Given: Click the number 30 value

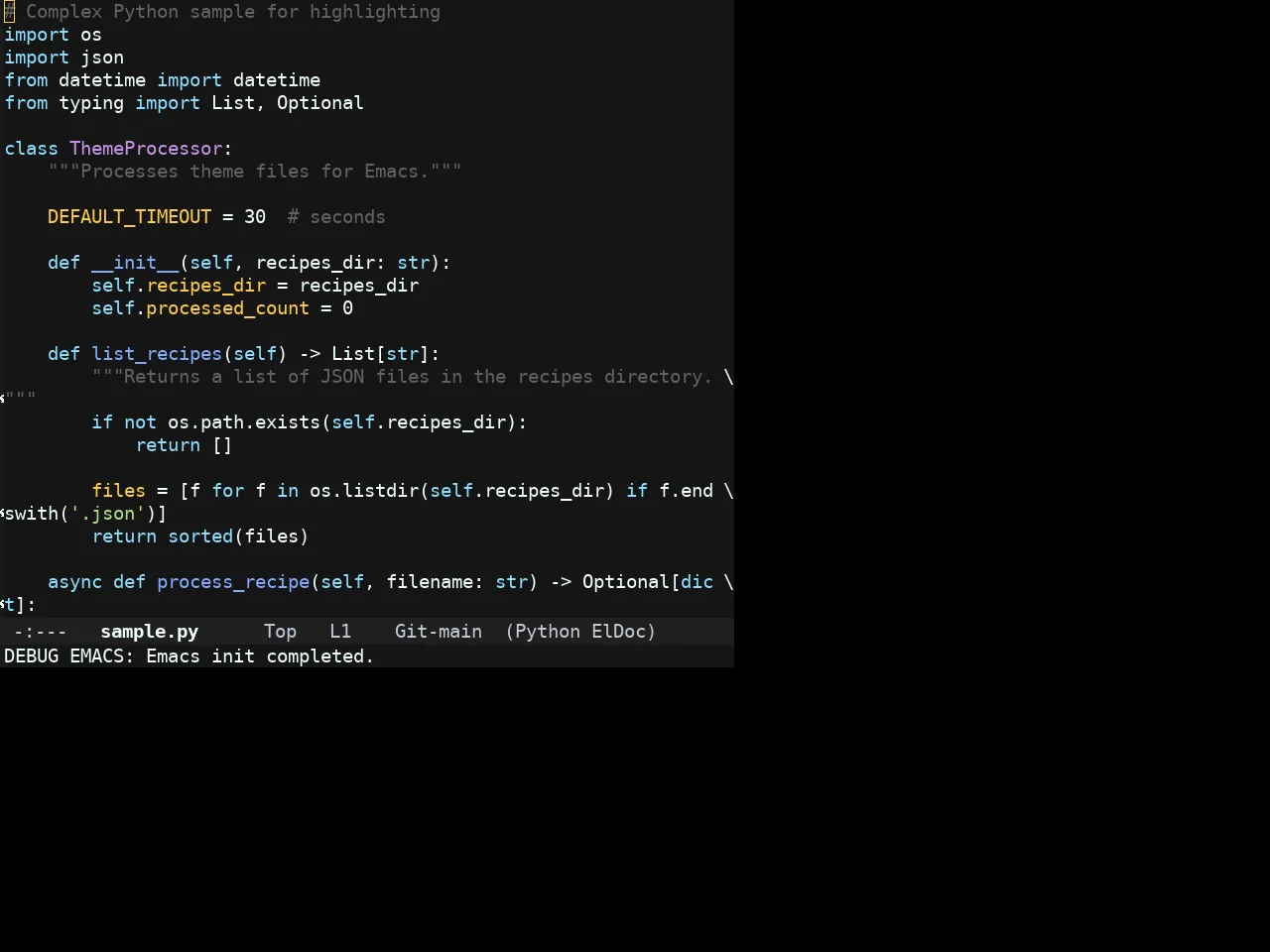Looking at the screenshot, I should pyautogui.click(x=255, y=217).
